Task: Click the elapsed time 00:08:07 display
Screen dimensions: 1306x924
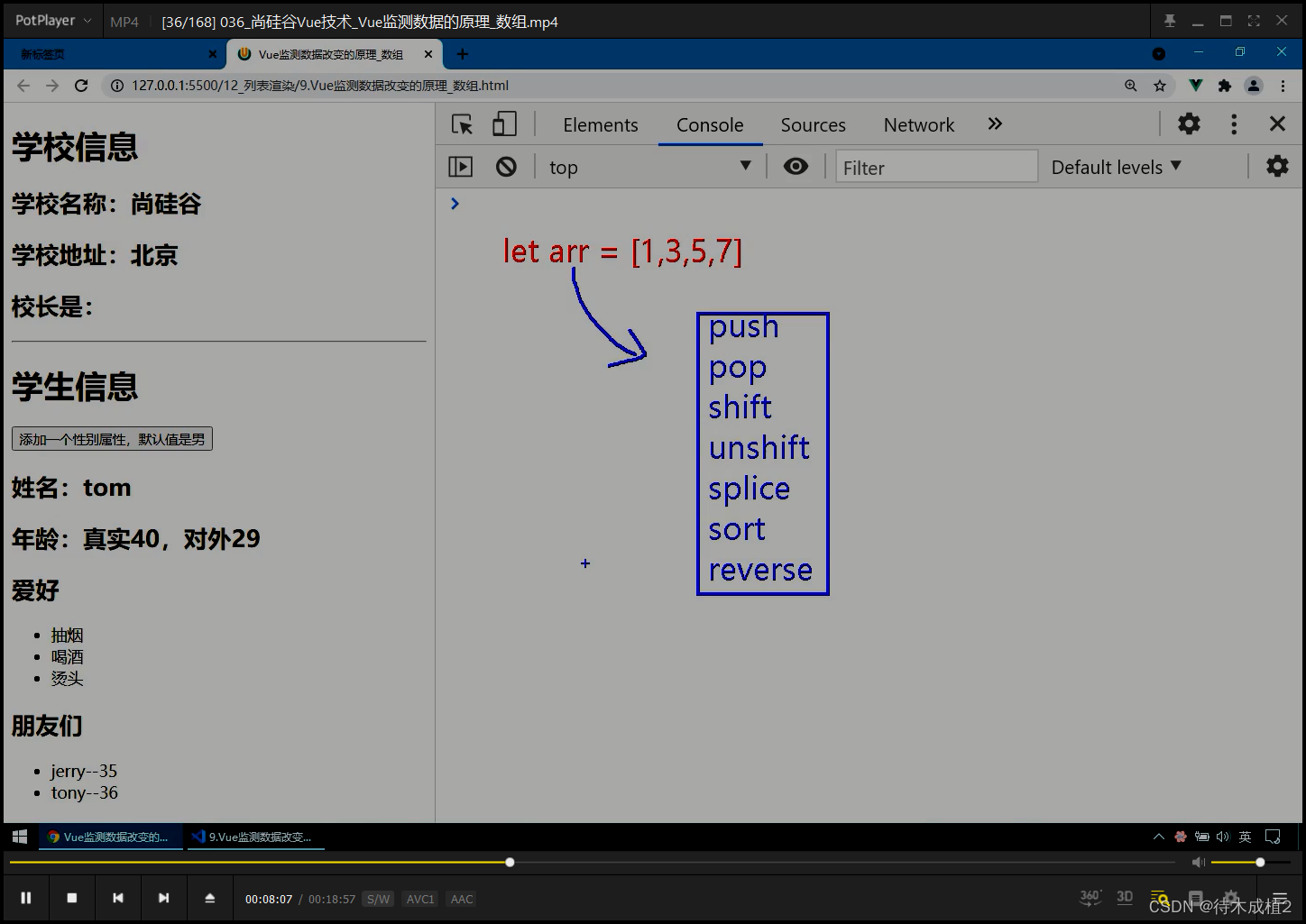Action: coord(269,899)
